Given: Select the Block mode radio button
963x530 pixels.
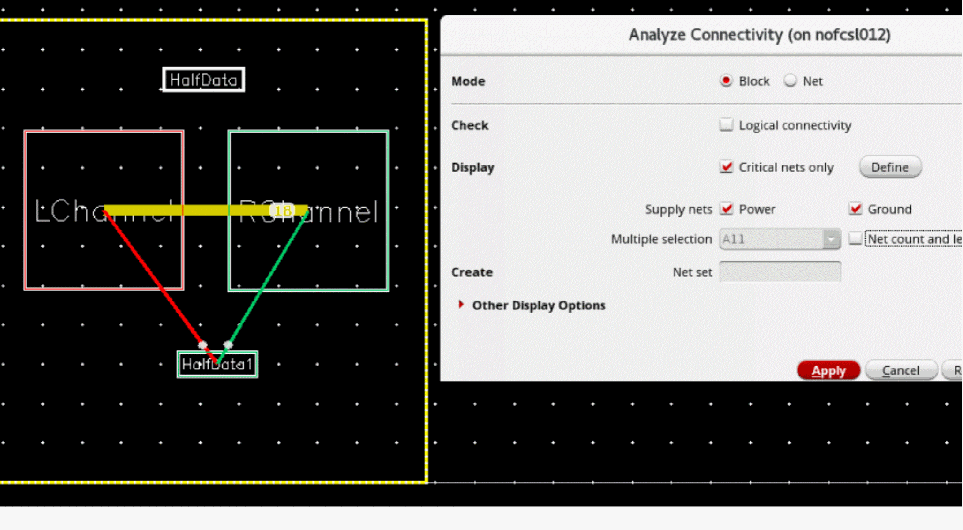Looking at the screenshot, I should tap(726, 81).
